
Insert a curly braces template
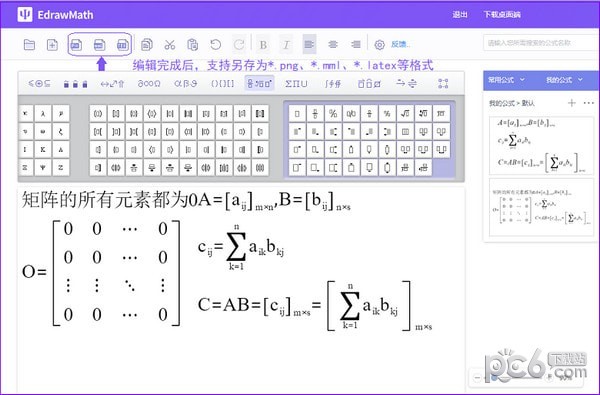134,114
